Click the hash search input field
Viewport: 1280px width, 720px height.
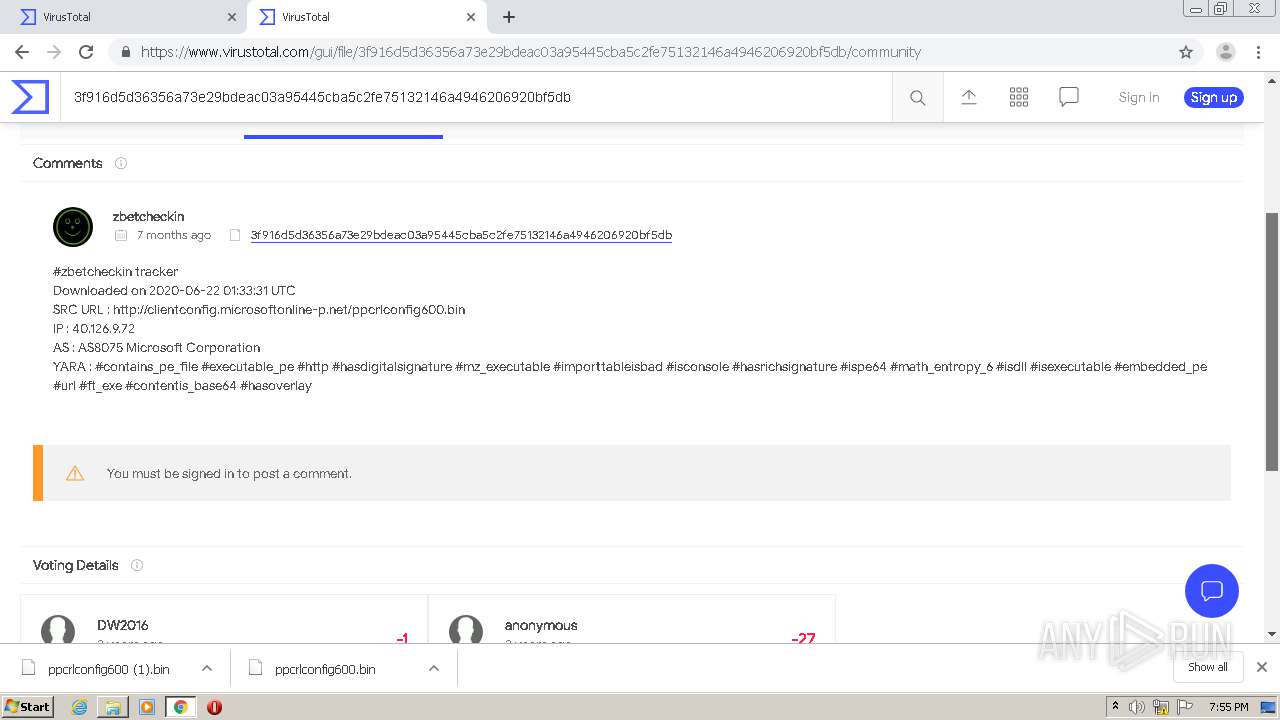point(476,97)
